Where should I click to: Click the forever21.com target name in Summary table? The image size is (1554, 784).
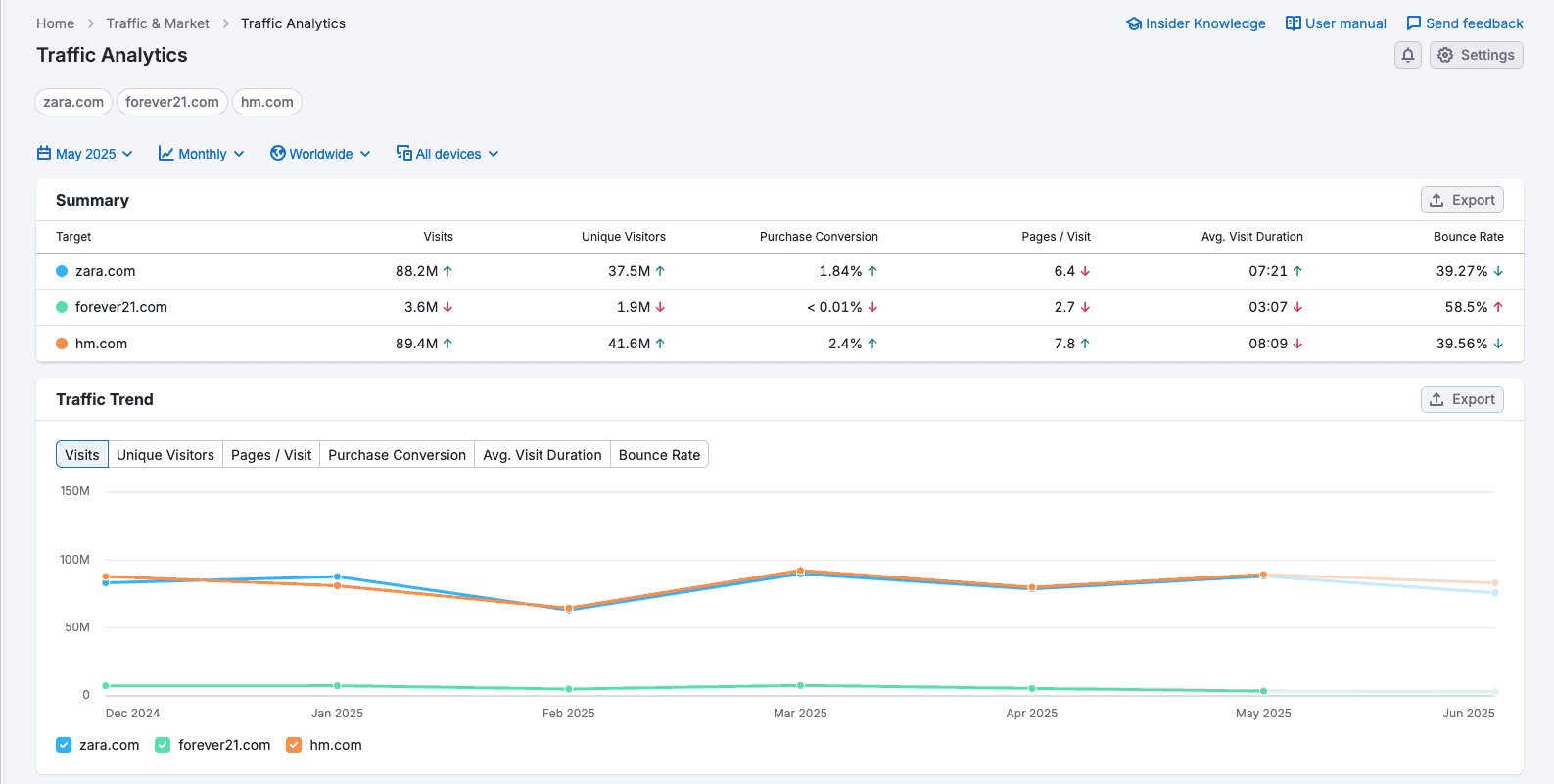(121, 307)
